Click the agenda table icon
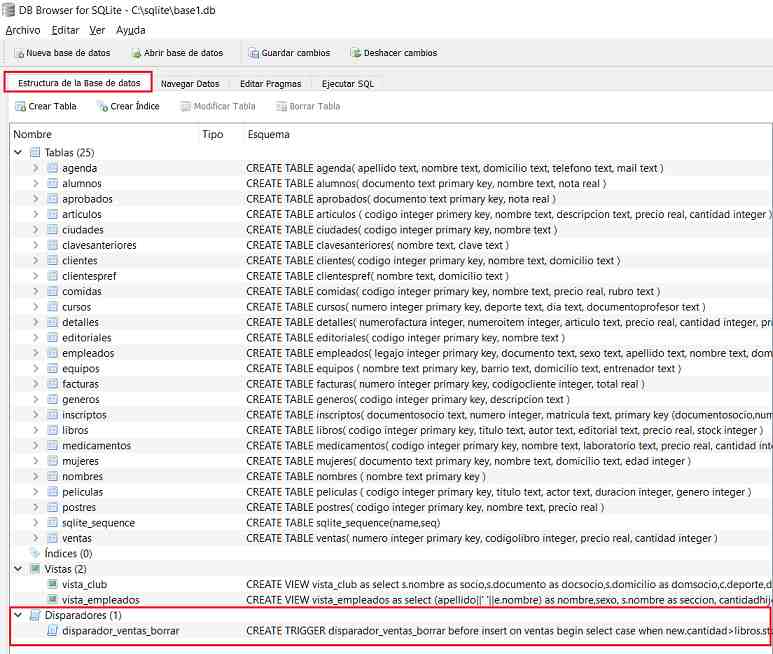The width and height of the screenshot is (773, 654). pos(53,168)
